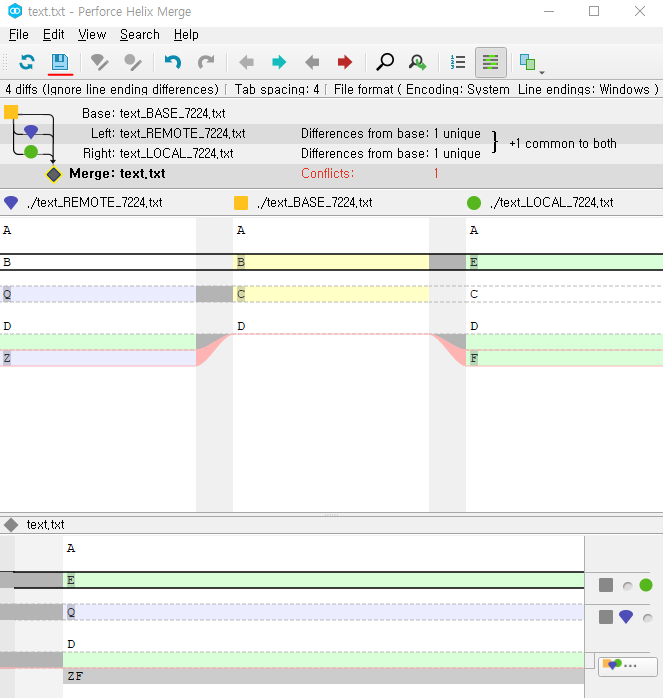The height and width of the screenshot is (698, 663).
Task: Click the Refresh files toolbar icon
Action: tap(27, 62)
